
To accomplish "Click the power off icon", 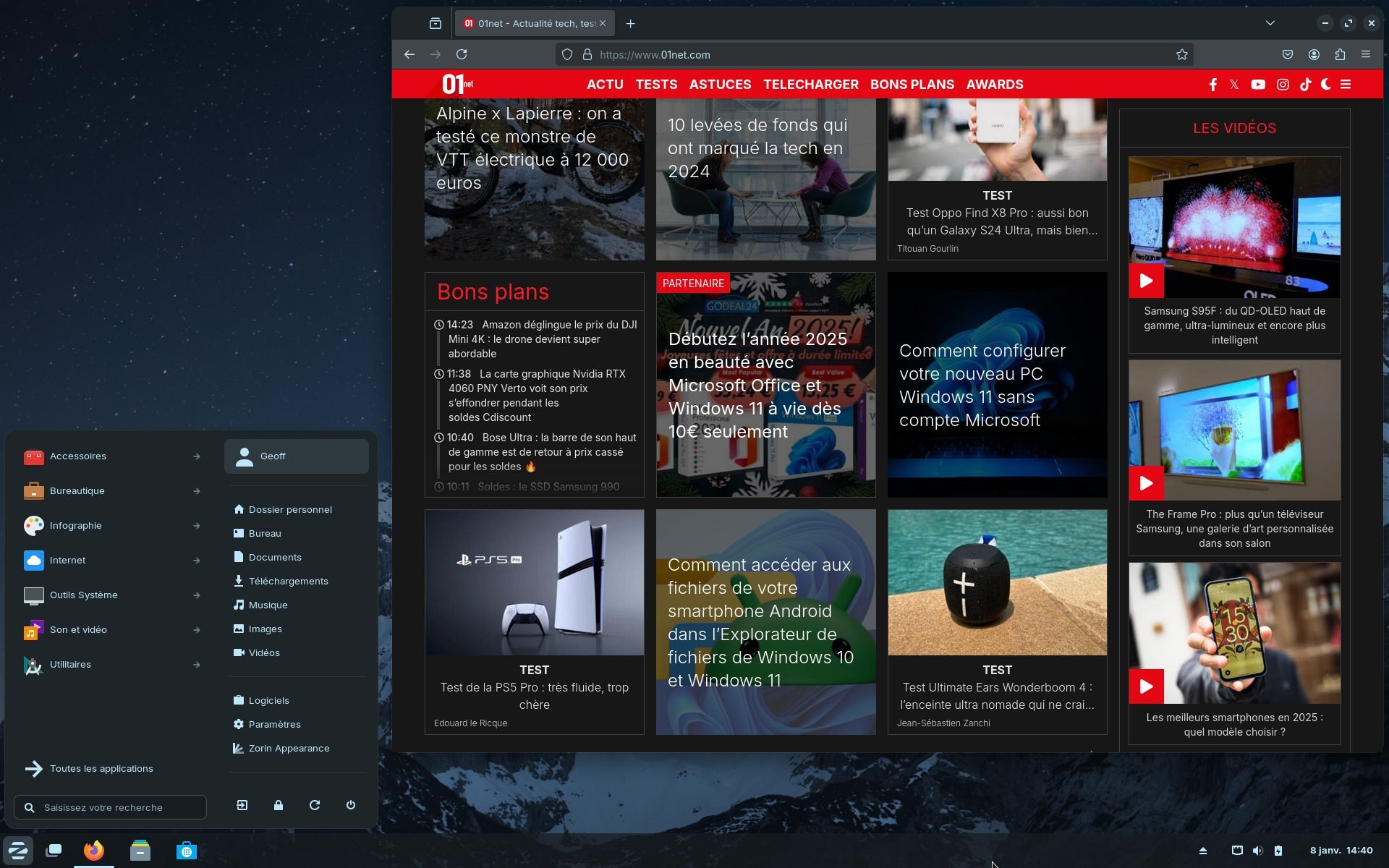I will (x=351, y=805).
